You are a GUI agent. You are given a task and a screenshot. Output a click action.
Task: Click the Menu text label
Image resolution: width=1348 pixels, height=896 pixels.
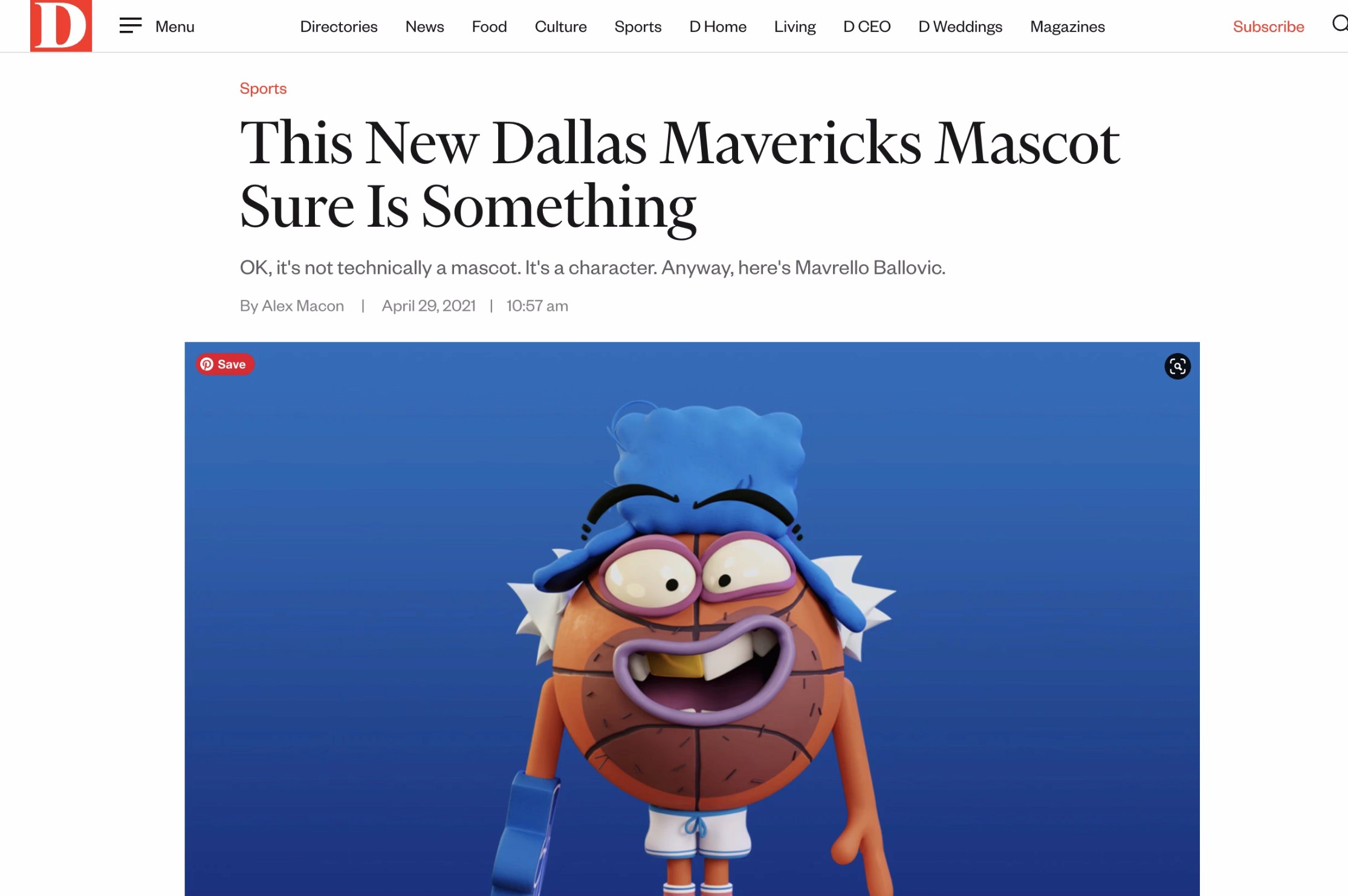[x=175, y=27]
